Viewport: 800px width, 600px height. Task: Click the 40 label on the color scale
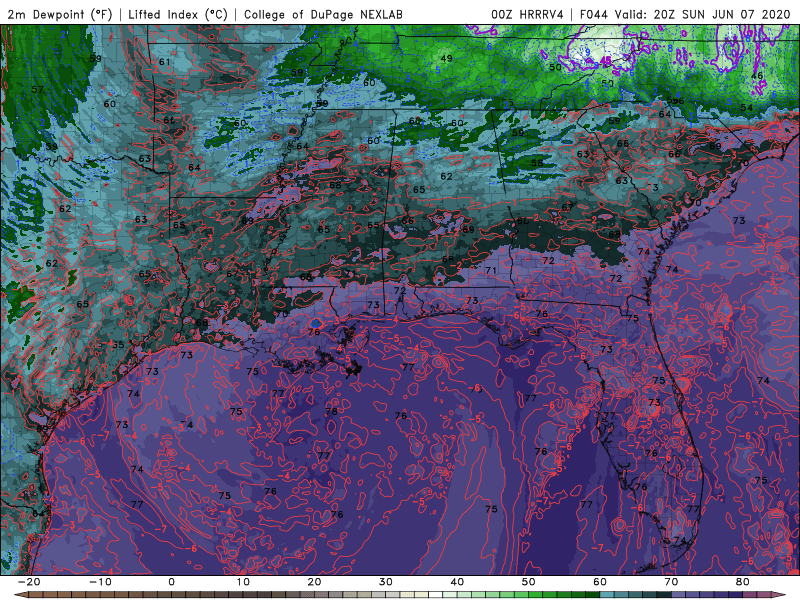(457, 582)
